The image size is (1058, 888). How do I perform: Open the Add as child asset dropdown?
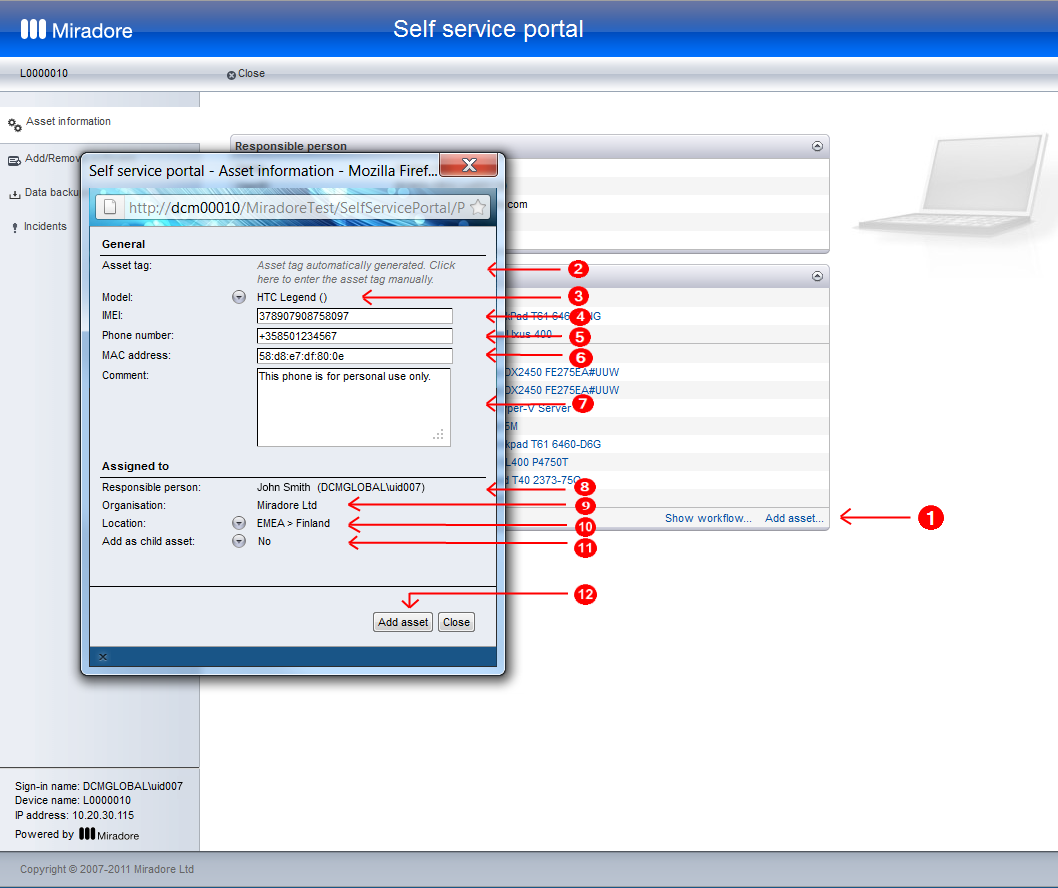[x=239, y=541]
